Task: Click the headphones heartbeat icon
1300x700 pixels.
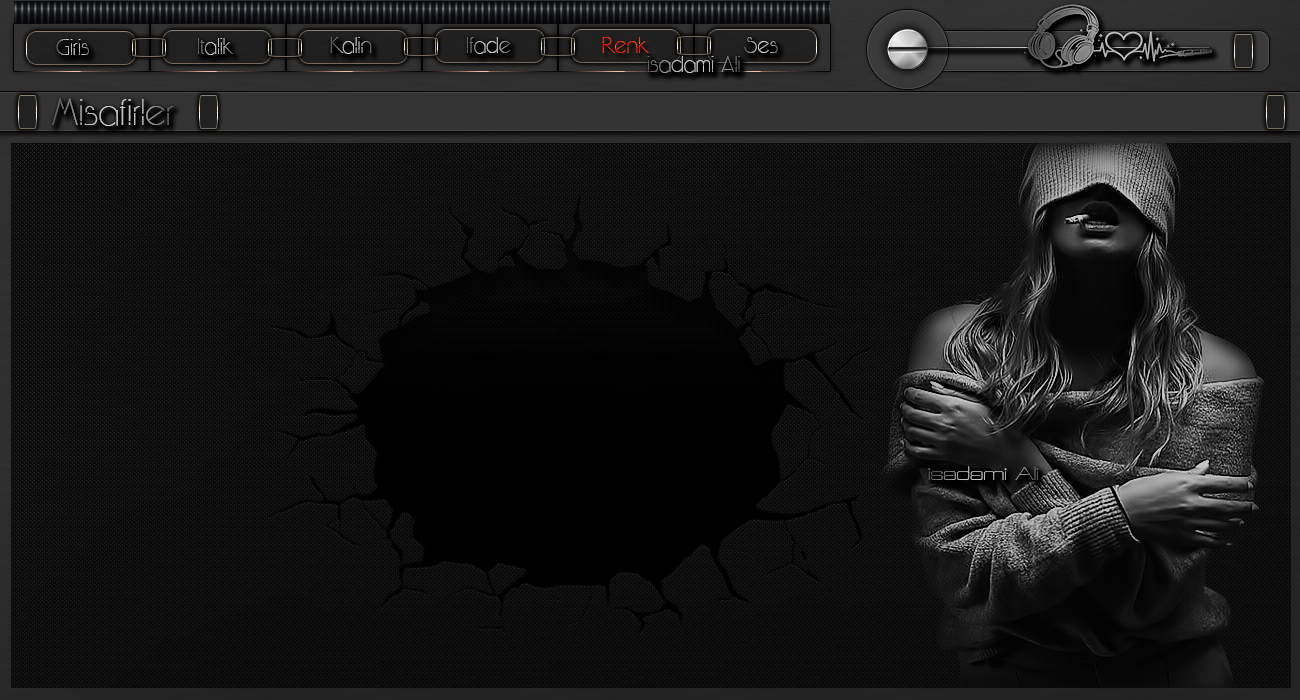Action: pos(1120,38)
